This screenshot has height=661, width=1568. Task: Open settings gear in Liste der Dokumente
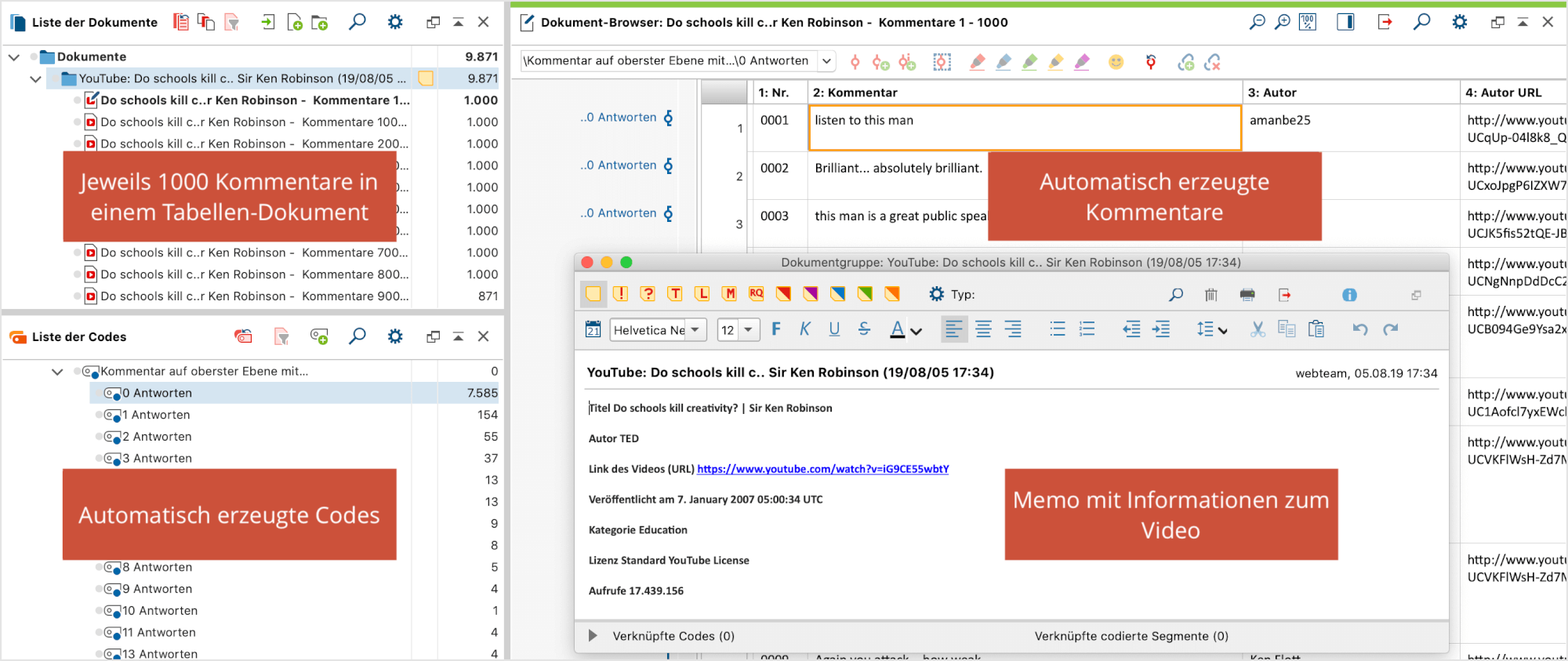[x=395, y=22]
